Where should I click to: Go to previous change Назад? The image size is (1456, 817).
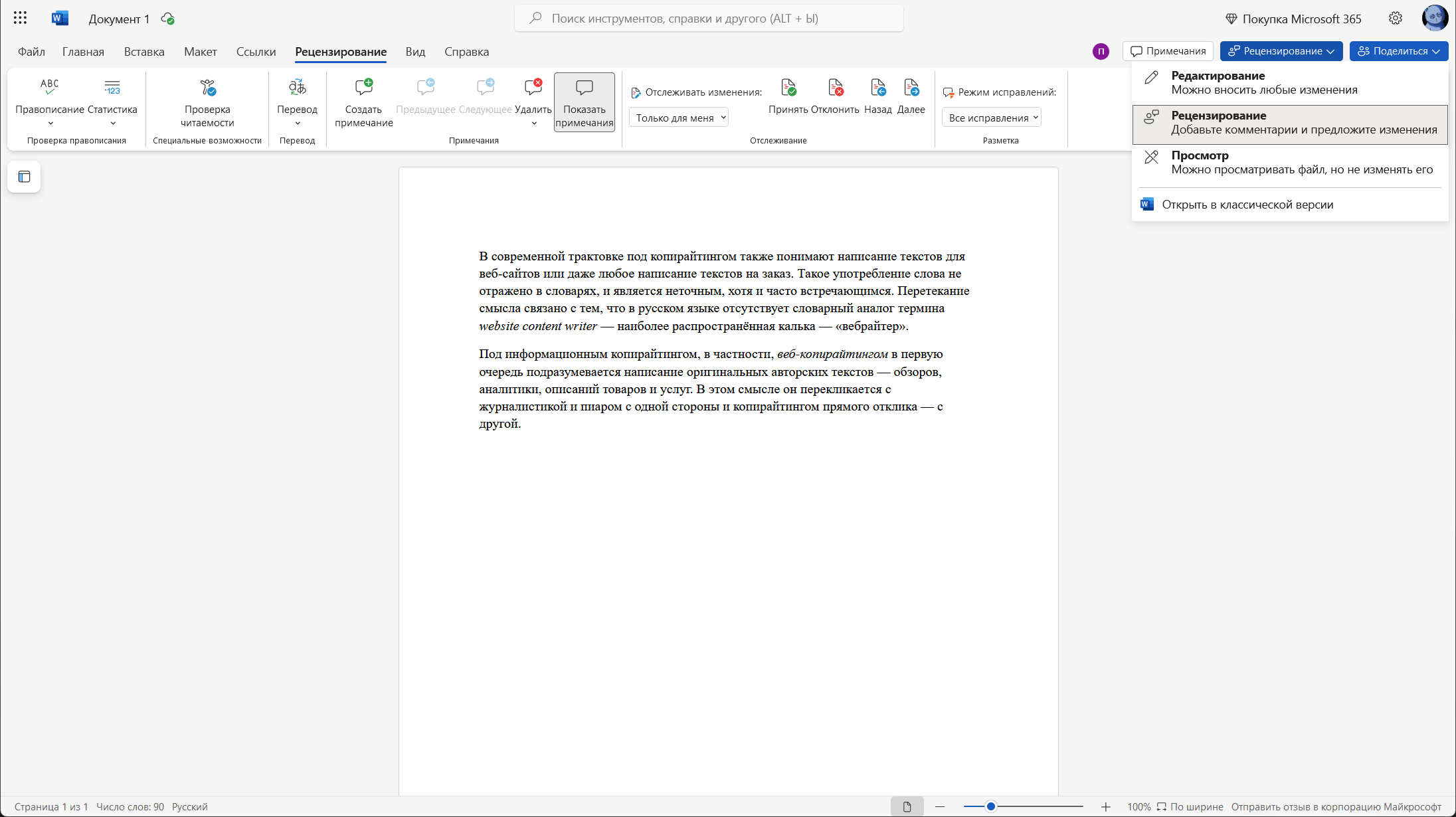pos(878,96)
